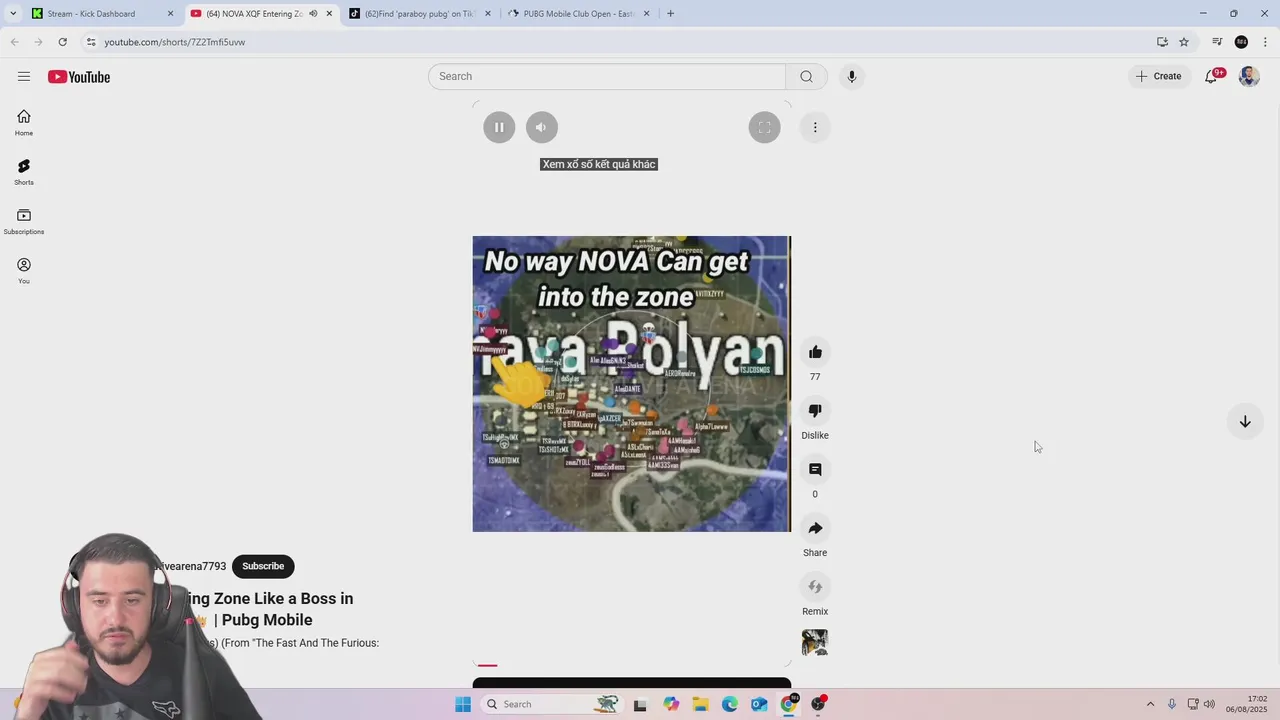Search with your voice microphone
1280x720 pixels.
(851, 76)
